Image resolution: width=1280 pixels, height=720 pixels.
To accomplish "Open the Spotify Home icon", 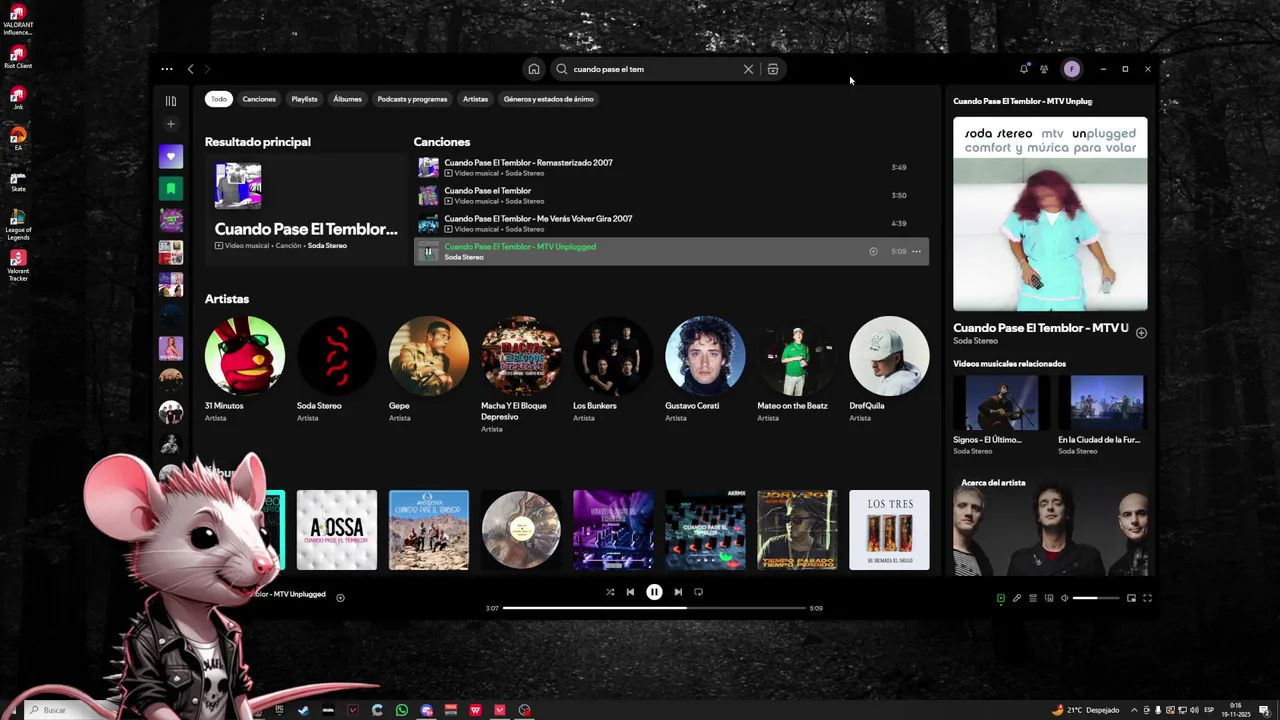I will click(534, 69).
